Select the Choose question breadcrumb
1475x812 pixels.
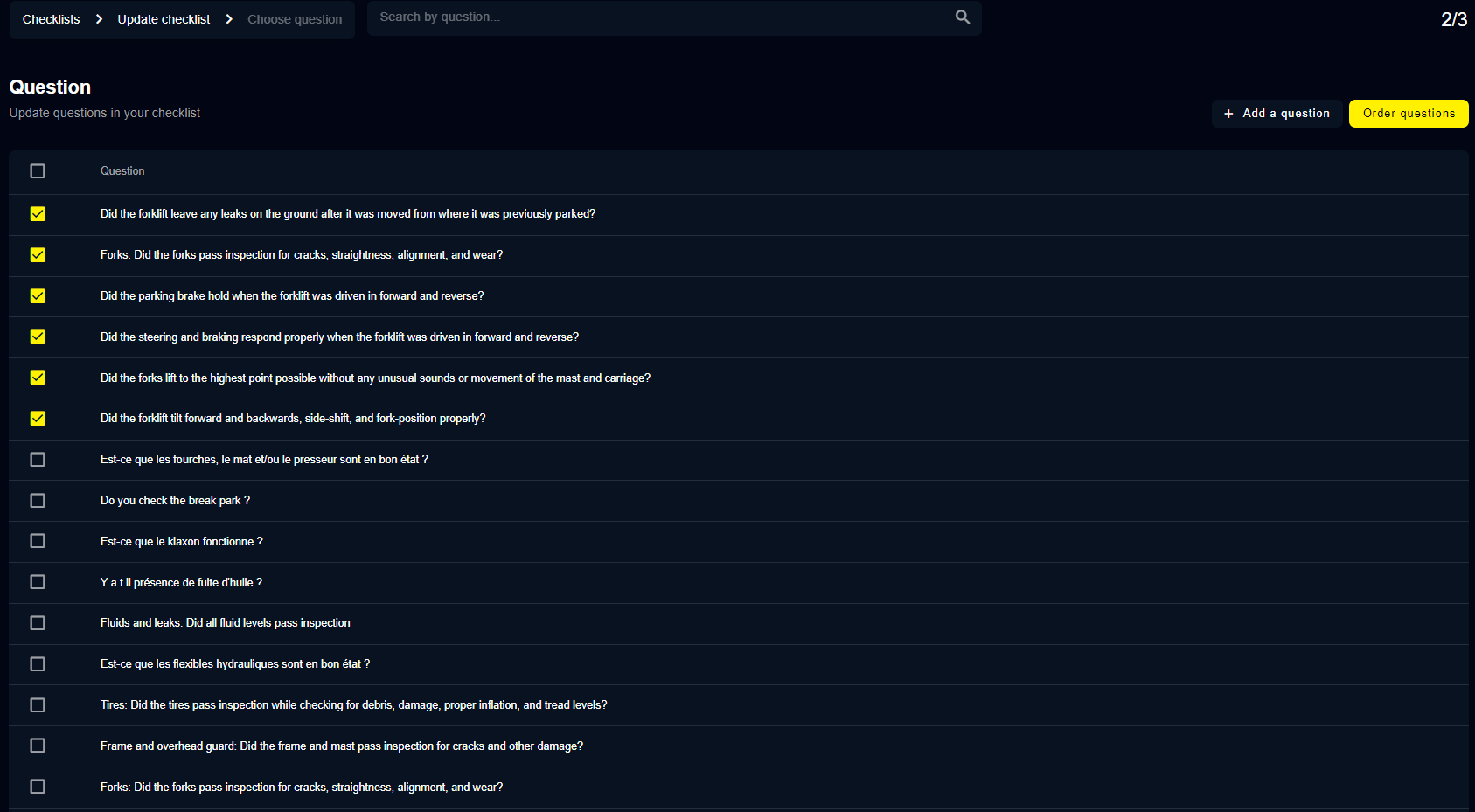pos(295,19)
